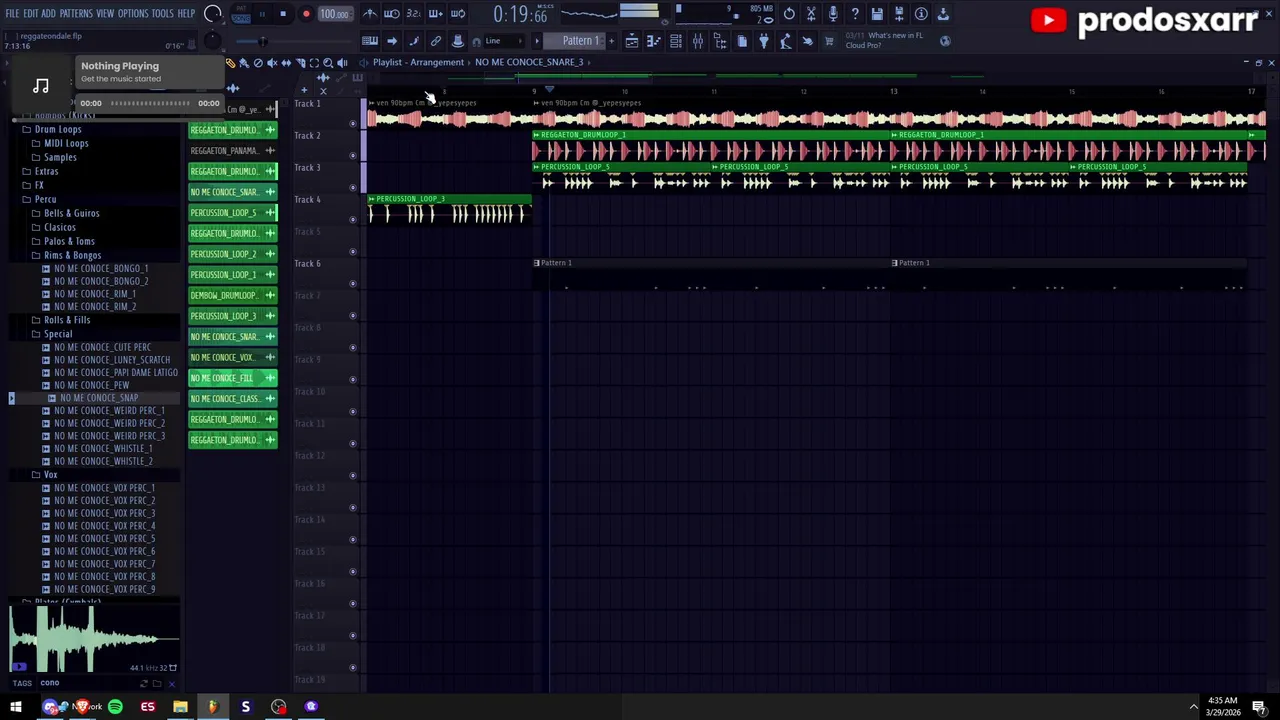This screenshot has height=720, width=1280.
Task: Click the link multilink controllers icon
Action: (436, 41)
